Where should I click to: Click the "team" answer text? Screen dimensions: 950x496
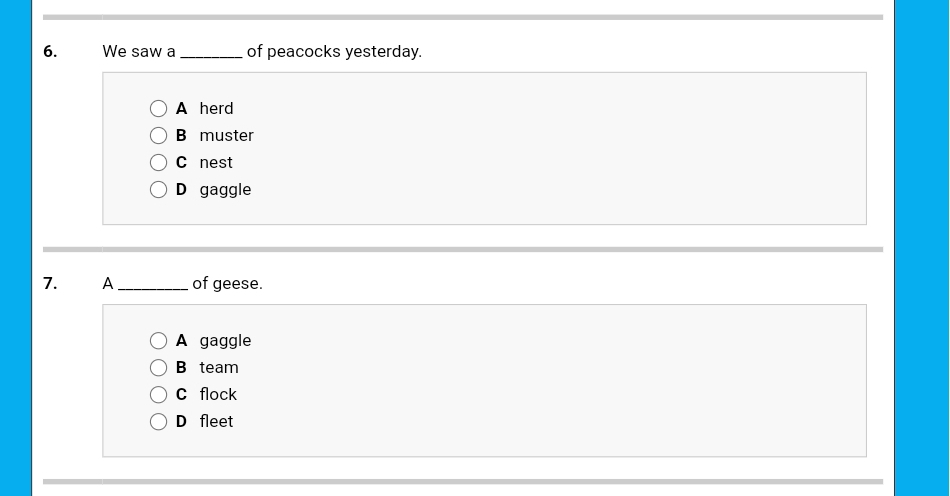[x=219, y=368]
